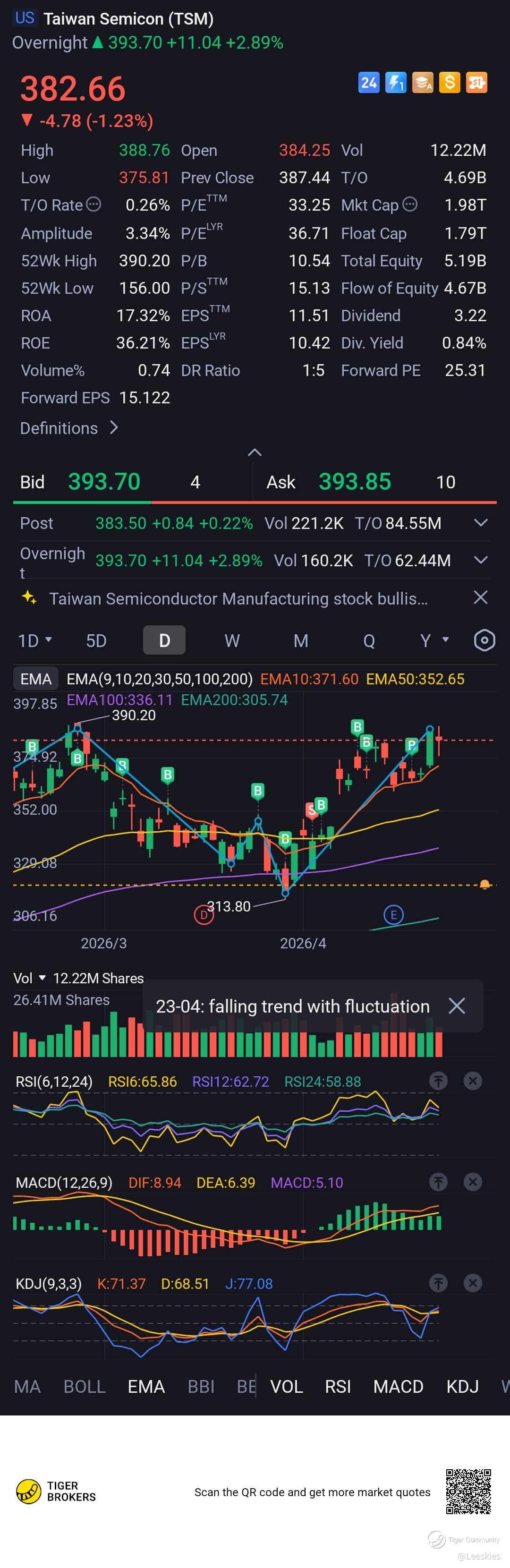This screenshot has height=1568, width=510.
Task: Open Mkt Cap info bubble icon
Action: point(410,205)
